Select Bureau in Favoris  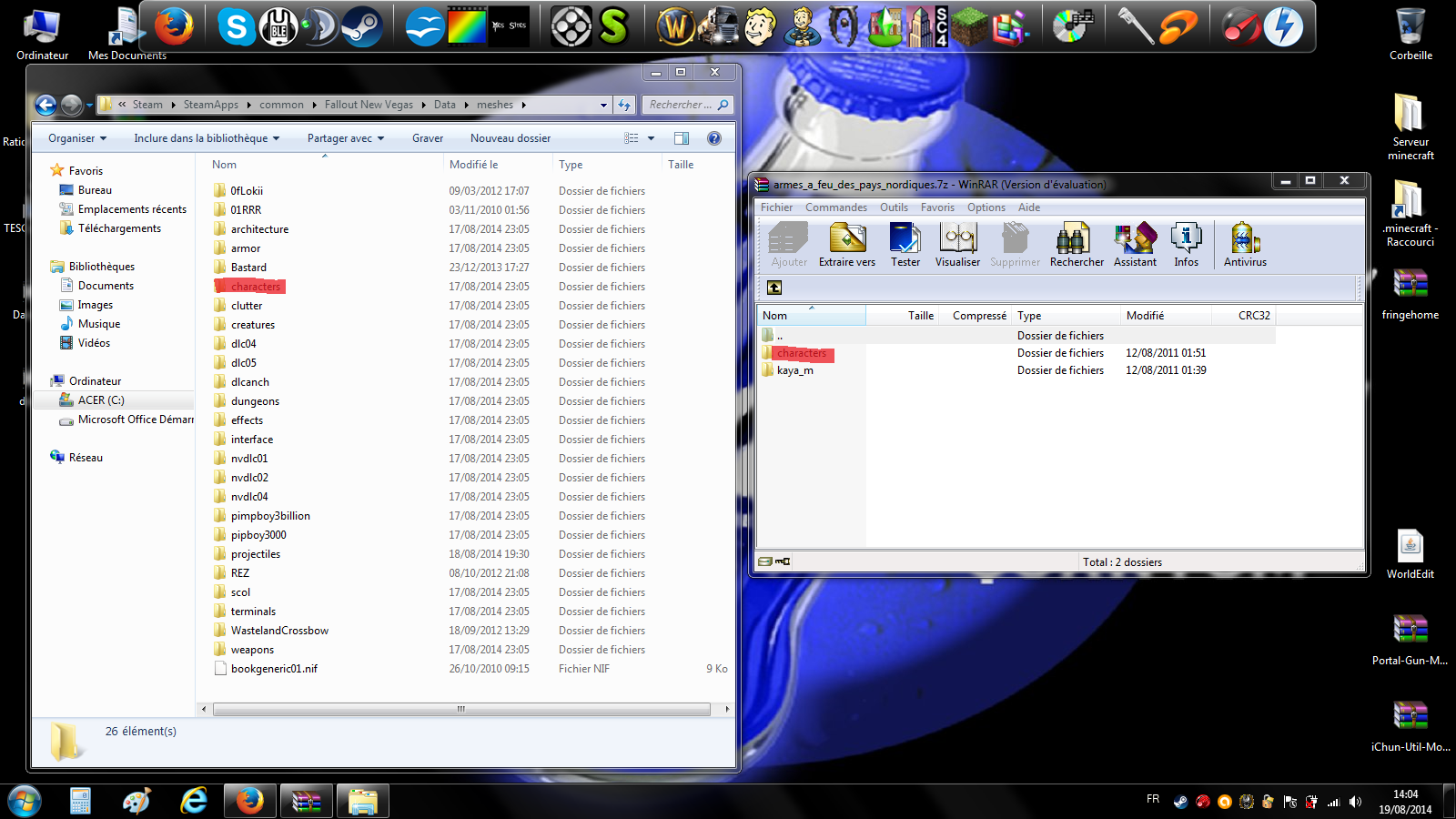tap(95, 190)
